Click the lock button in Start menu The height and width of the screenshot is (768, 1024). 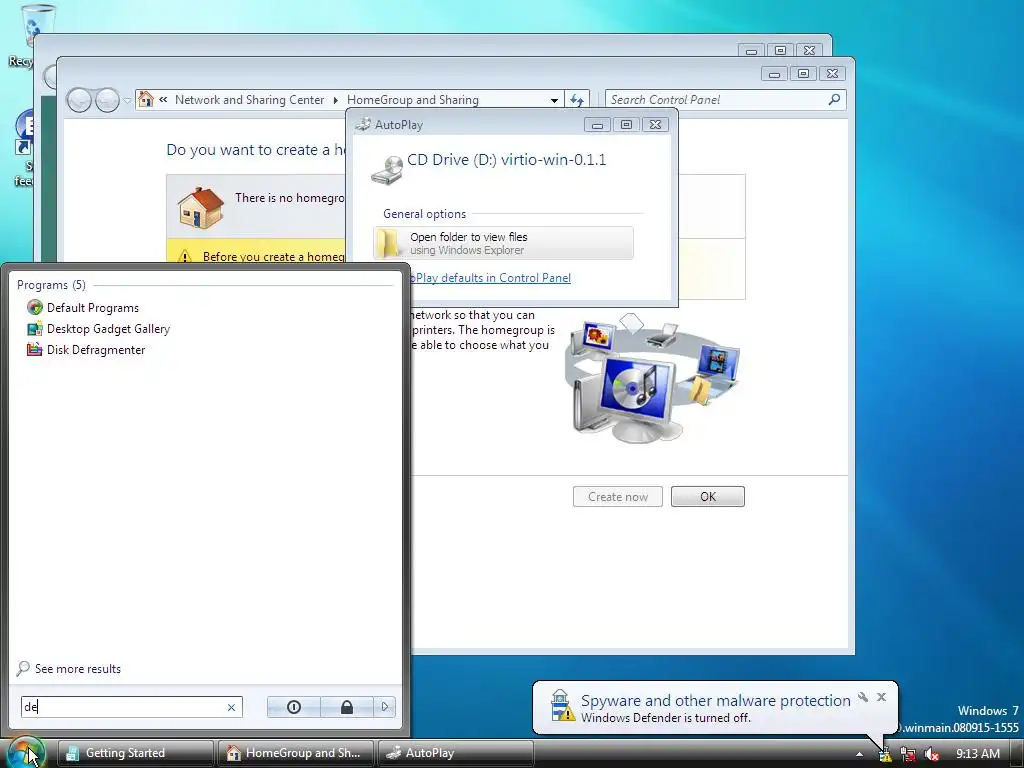(x=347, y=707)
